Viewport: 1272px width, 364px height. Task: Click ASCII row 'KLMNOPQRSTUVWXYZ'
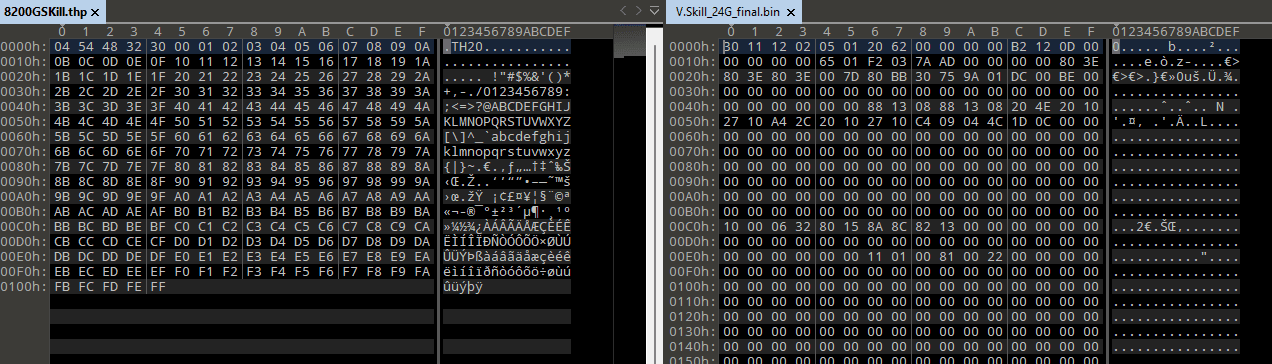pyautogui.click(x=507, y=121)
